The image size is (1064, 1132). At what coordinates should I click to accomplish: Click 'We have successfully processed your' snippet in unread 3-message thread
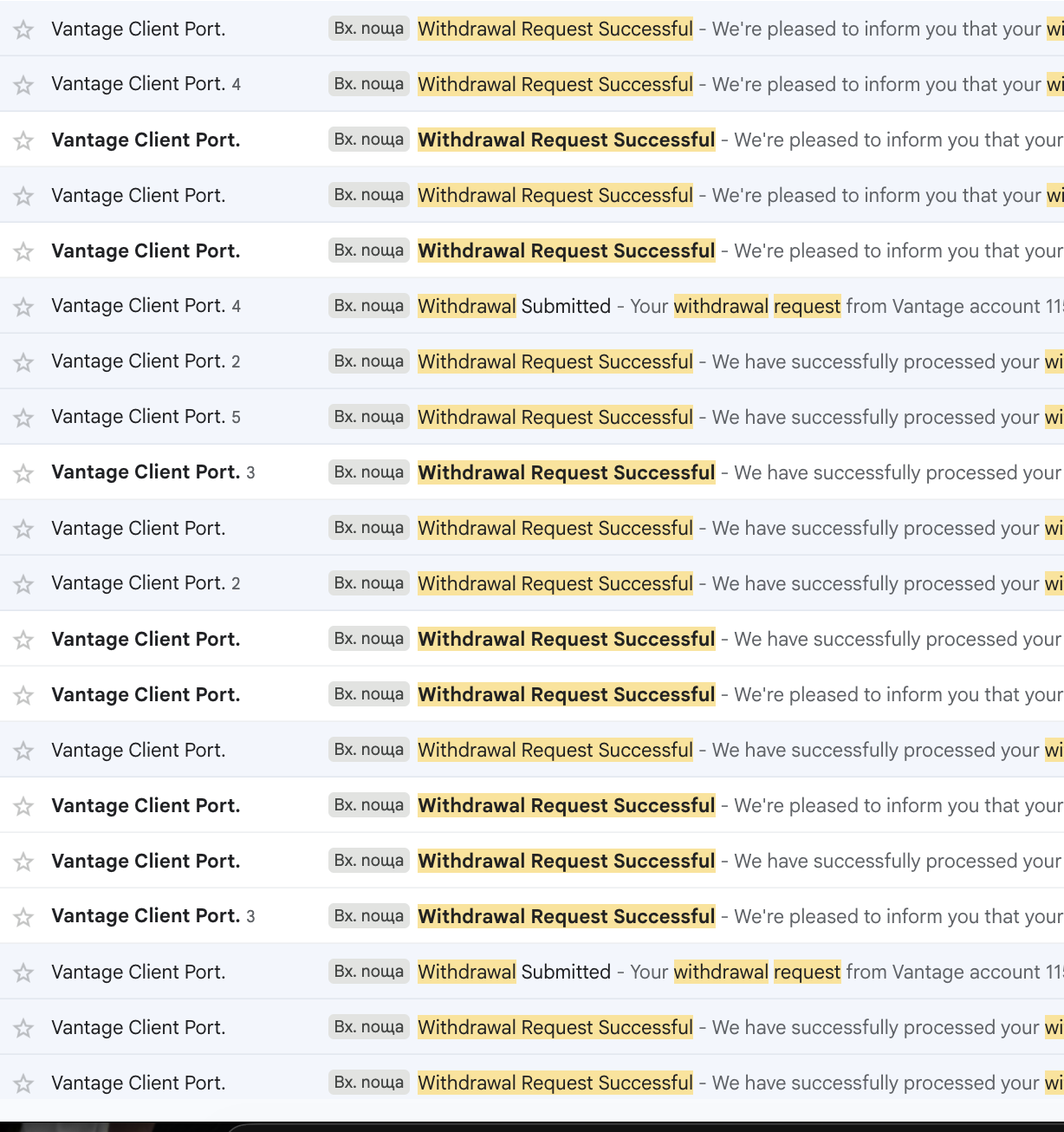[898, 472]
